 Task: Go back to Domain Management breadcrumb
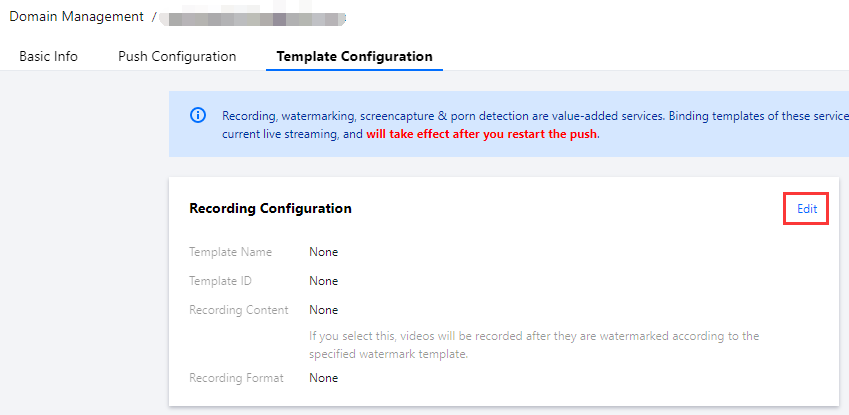[76, 17]
